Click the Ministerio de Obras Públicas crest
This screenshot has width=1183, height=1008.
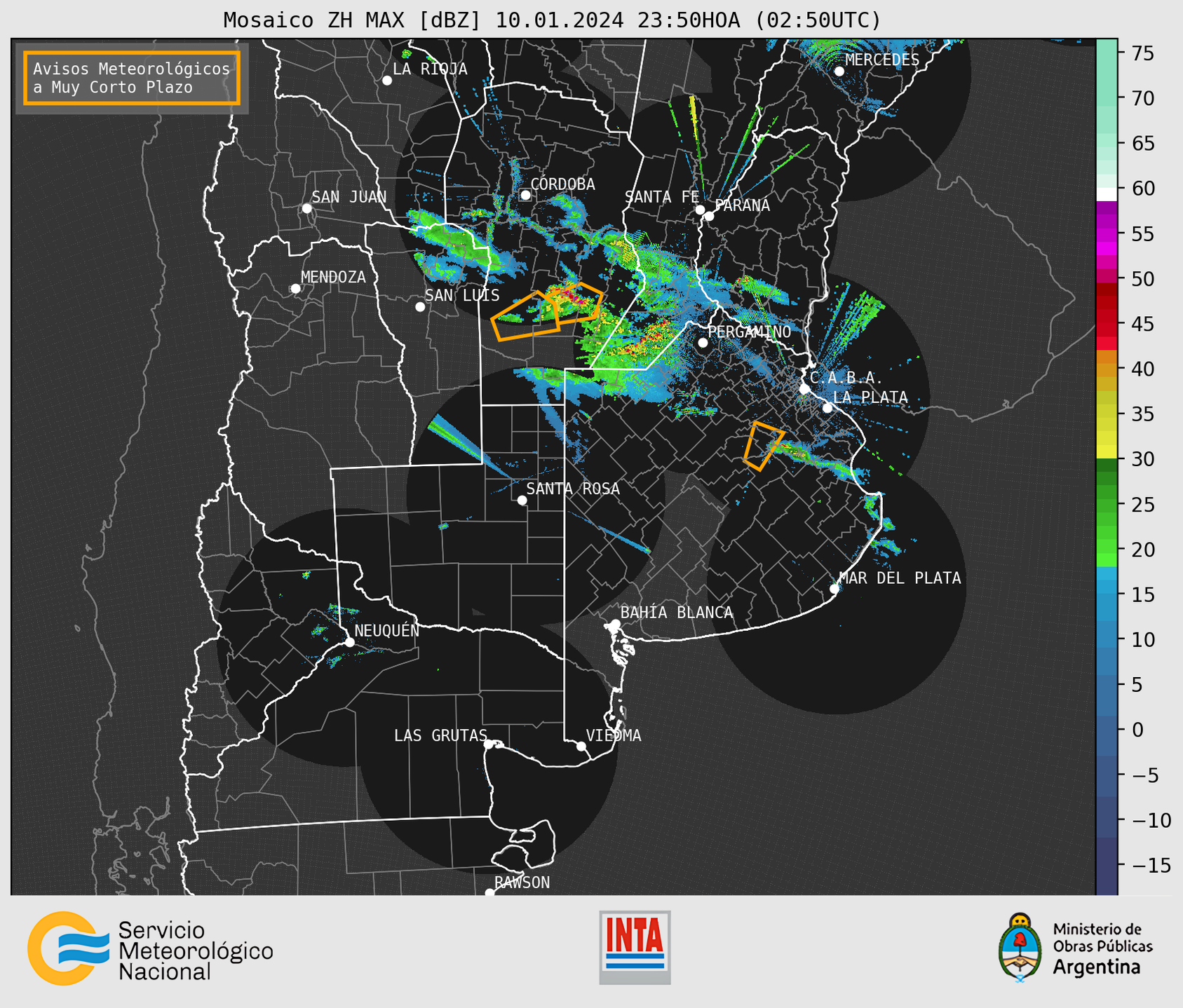pos(1020,948)
